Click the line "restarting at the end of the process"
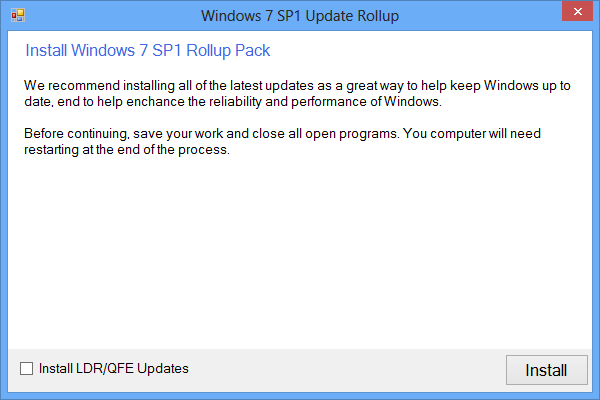The height and width of the screenshot is (400, 600). tap(125, 151)
